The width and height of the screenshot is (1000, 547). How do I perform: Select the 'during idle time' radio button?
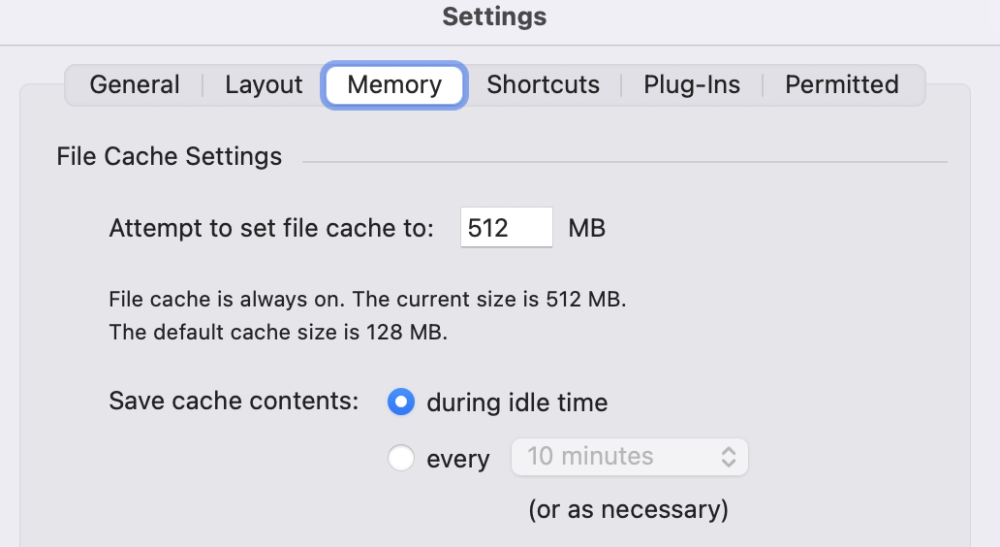[401, 403]
